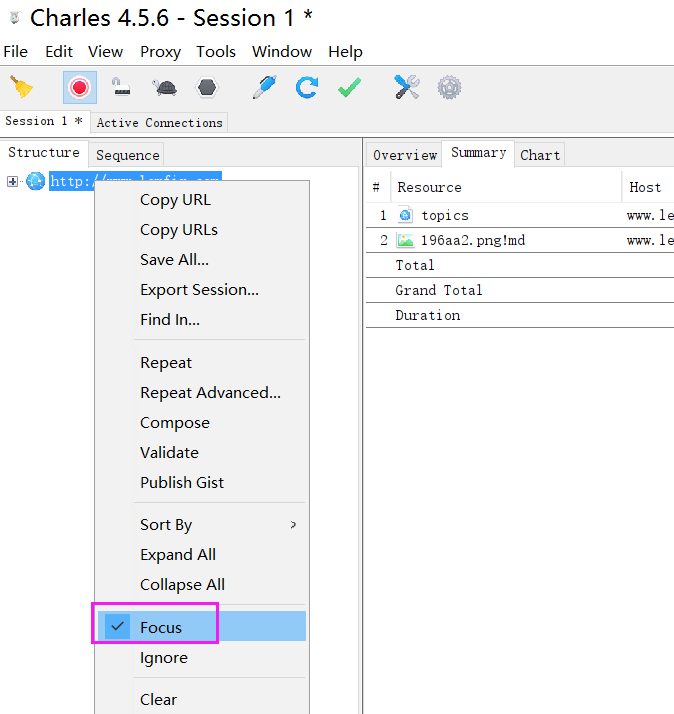Toggle breakpoints hexagon icon
Viewport: 674px width, 714px height.
click(207, 87)
